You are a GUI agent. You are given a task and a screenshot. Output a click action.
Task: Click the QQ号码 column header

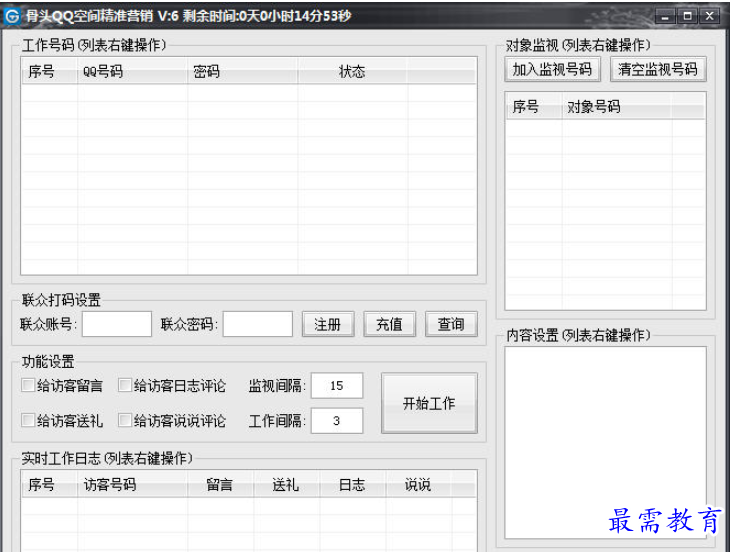133,71
